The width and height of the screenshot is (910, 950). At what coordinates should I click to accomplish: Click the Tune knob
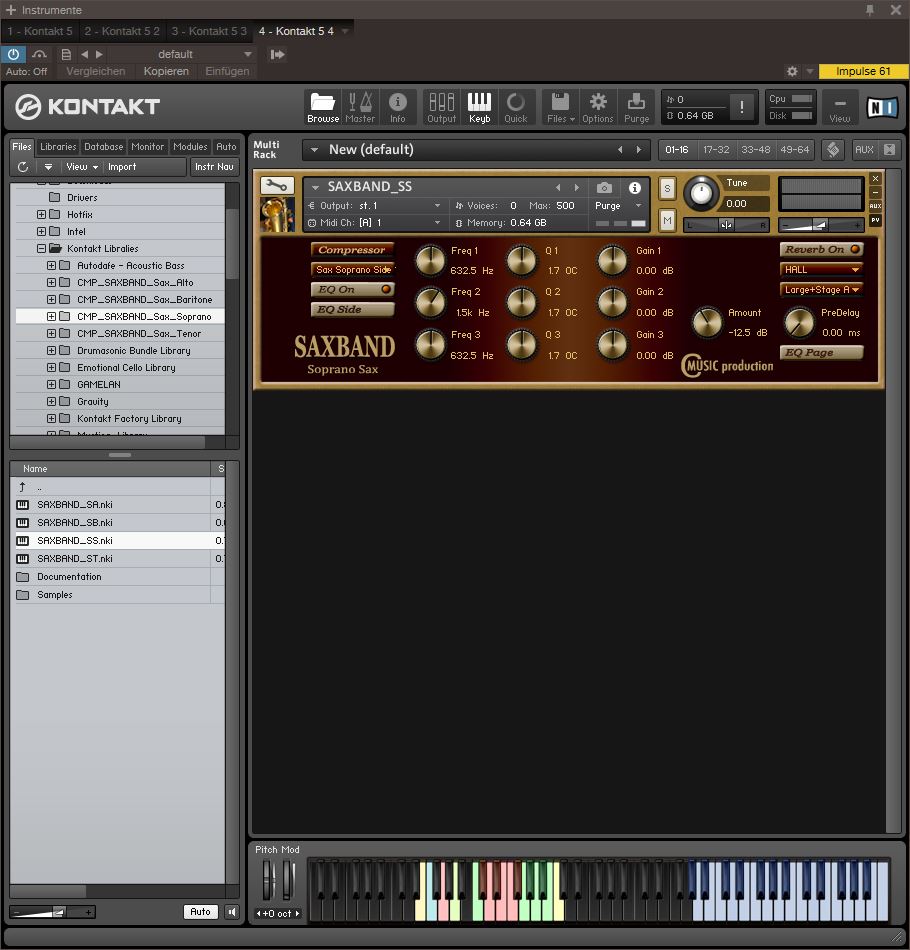(701, 193)
